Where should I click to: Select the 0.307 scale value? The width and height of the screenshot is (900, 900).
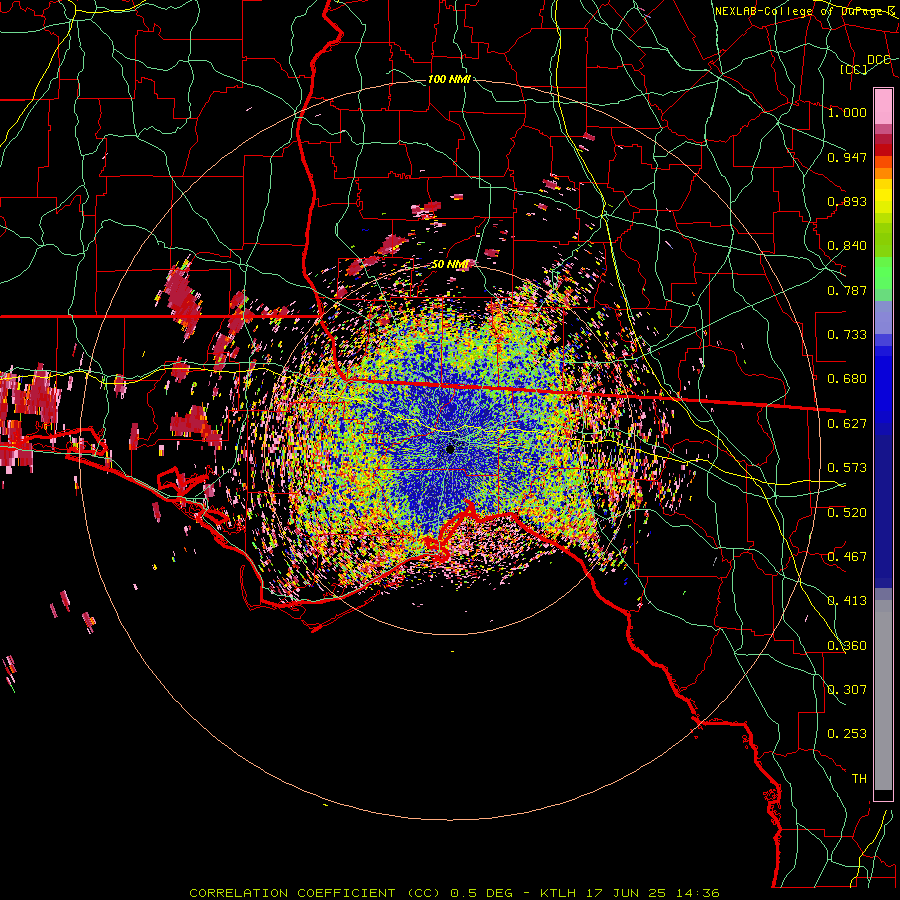tap(847, 690)
